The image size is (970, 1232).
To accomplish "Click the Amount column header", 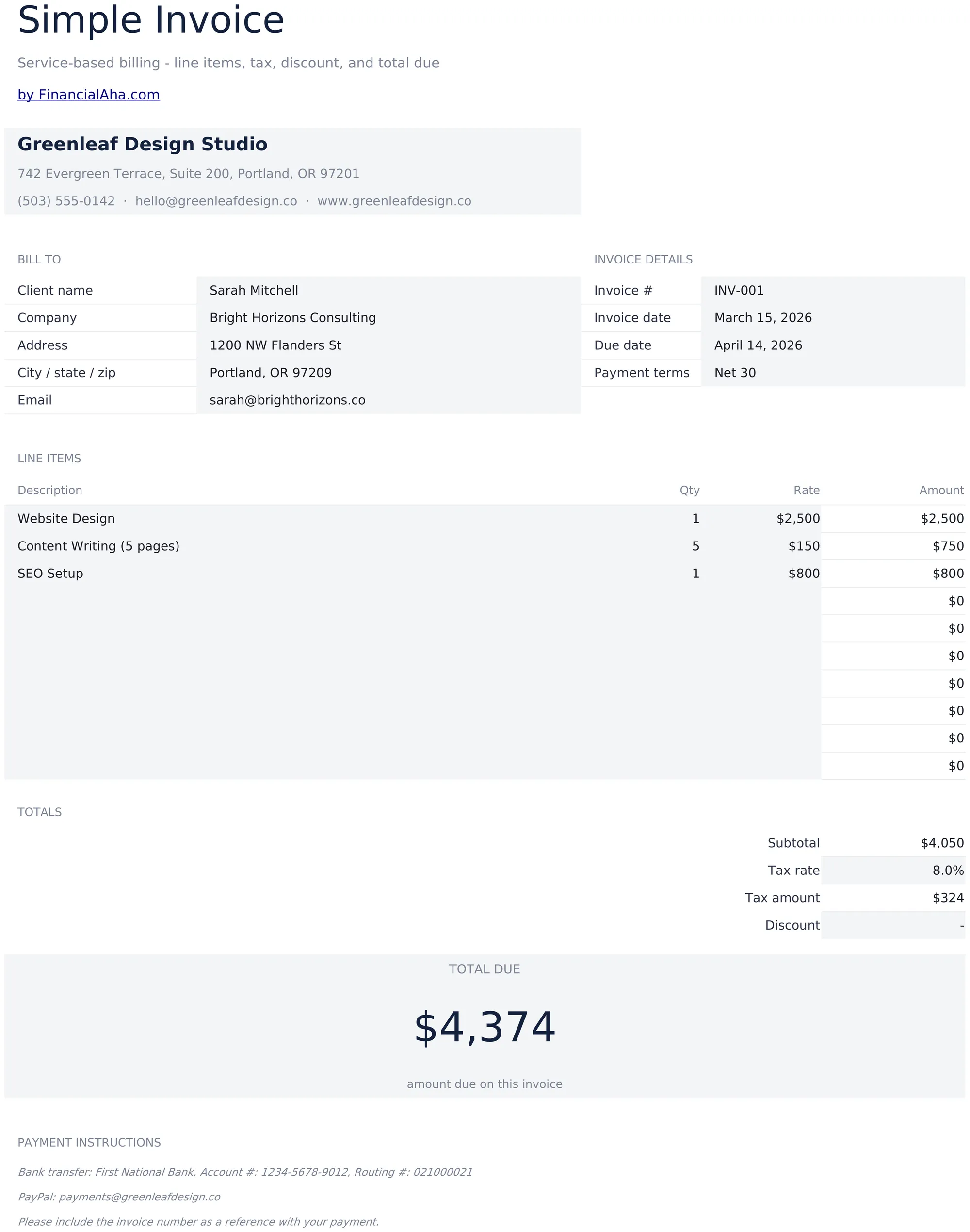I will pos(941,491).
